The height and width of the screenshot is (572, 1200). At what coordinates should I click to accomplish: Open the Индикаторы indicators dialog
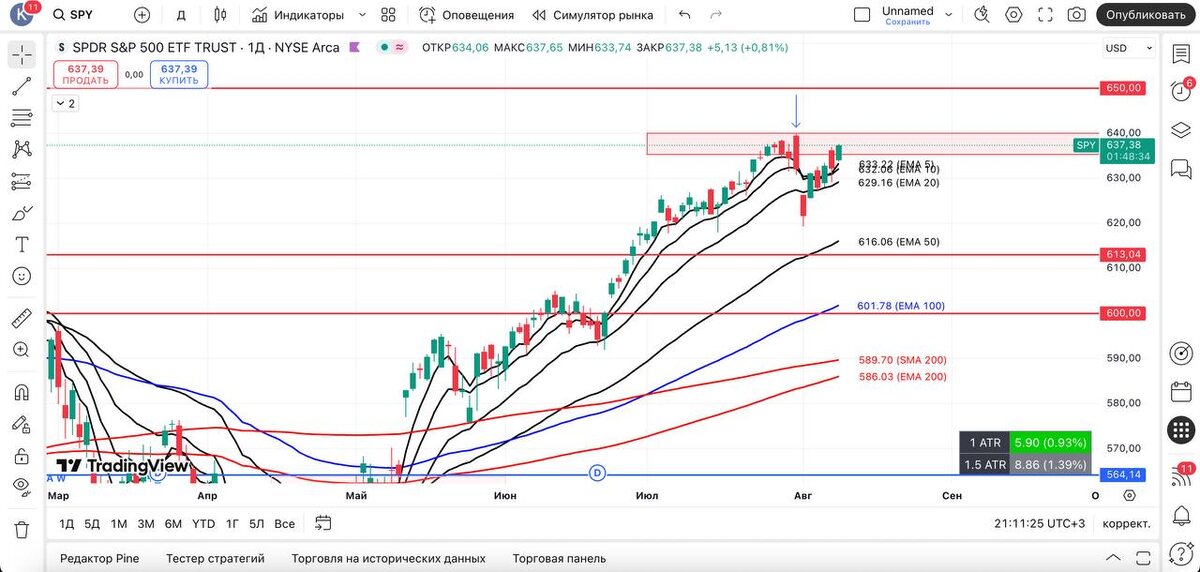point(297,15)
